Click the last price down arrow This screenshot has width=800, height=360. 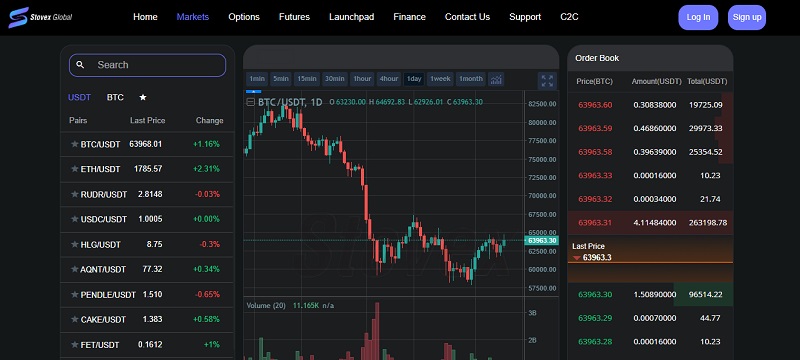577,258
